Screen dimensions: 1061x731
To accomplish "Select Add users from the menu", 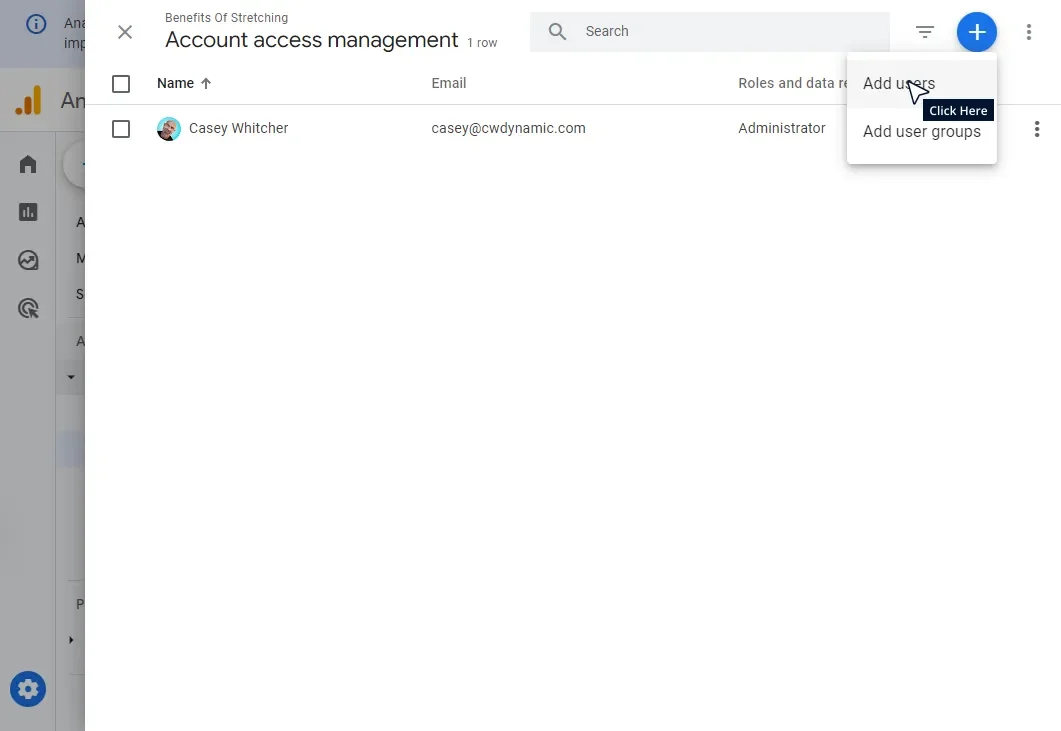I will click(x=898, y=83).
